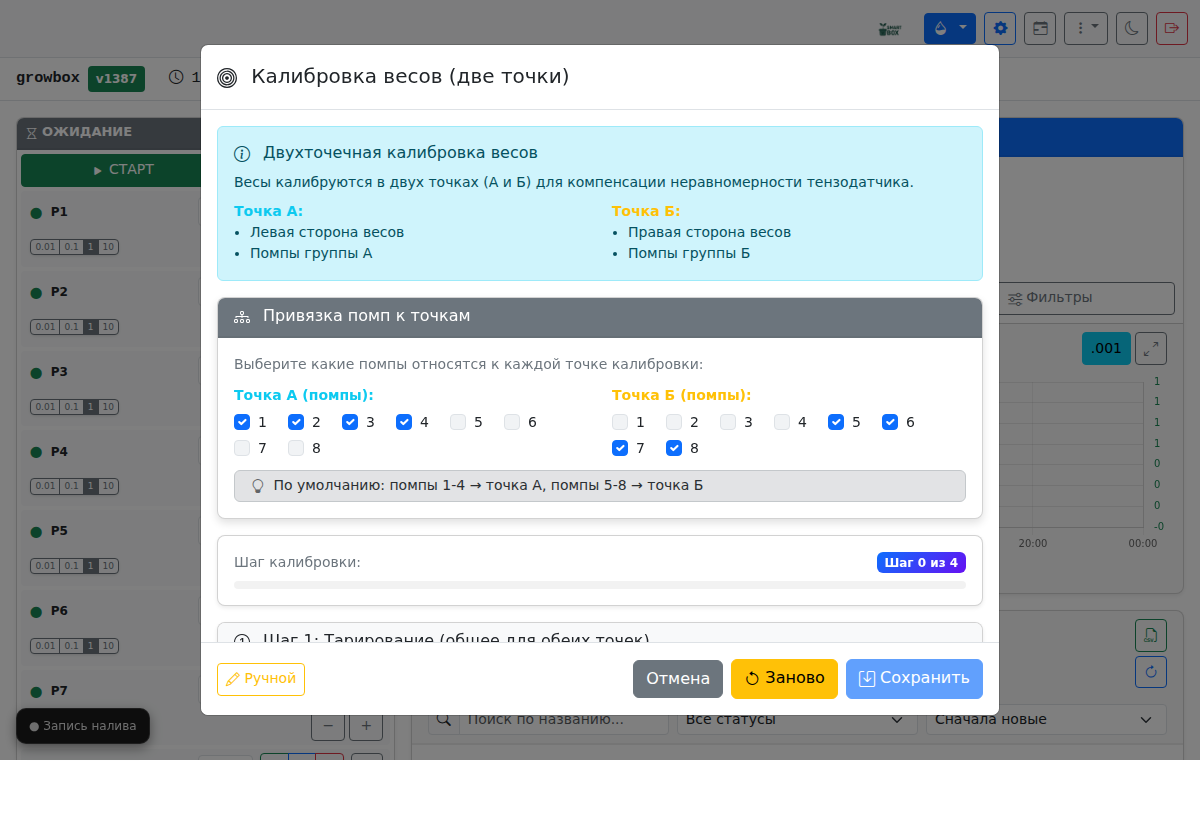Toggle pump 5 checkbox for Point B
1200x816 pixels.
pos(836,422)
